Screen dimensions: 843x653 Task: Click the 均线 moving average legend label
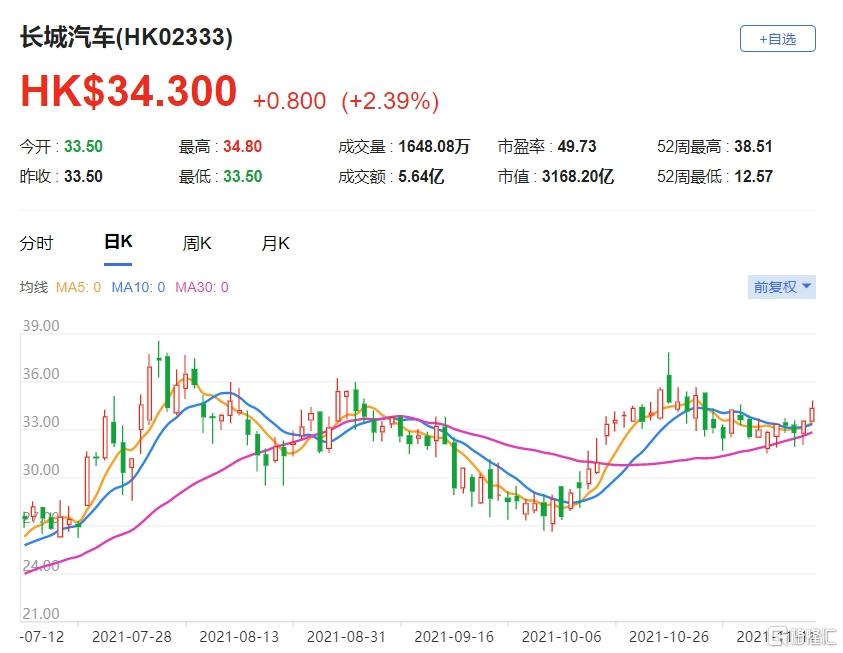(34, 287)
